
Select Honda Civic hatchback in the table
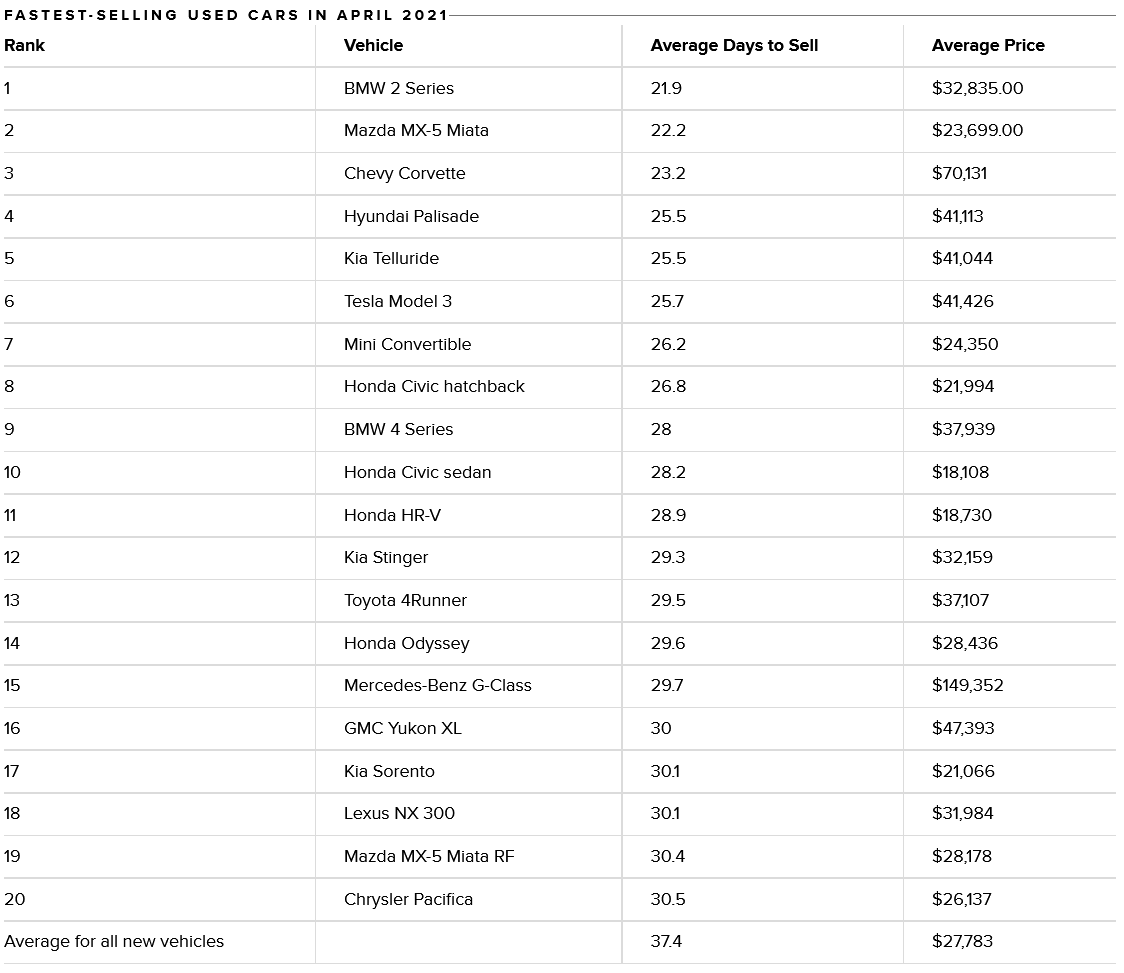click(x=434, y=386)
